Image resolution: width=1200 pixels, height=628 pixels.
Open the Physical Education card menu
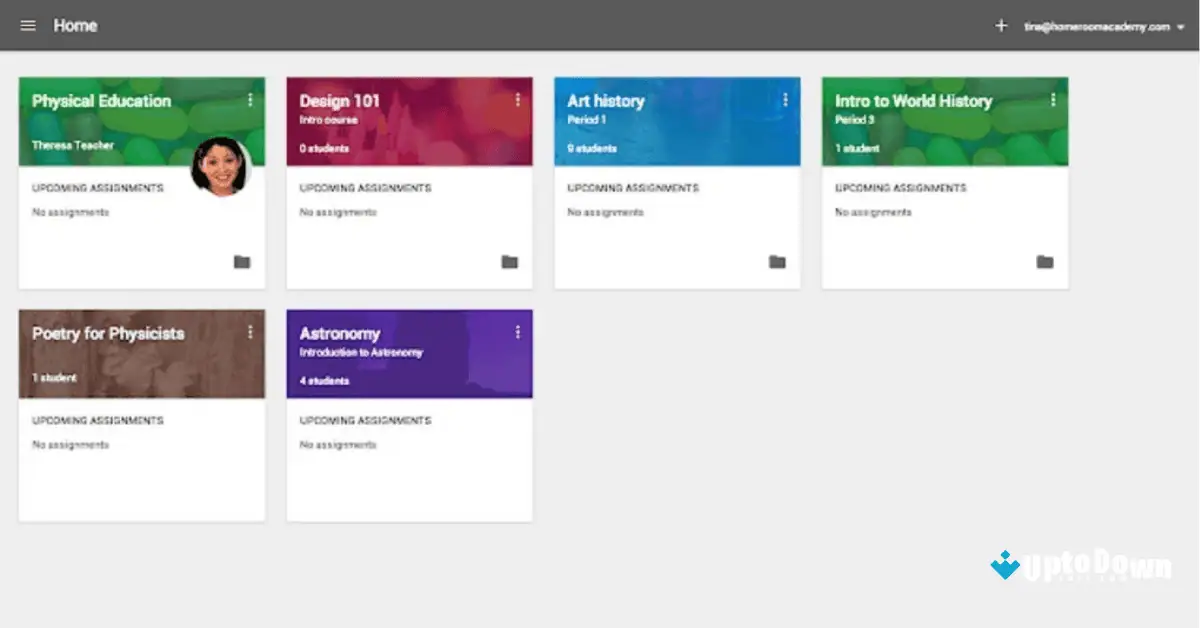coord(250,98)
